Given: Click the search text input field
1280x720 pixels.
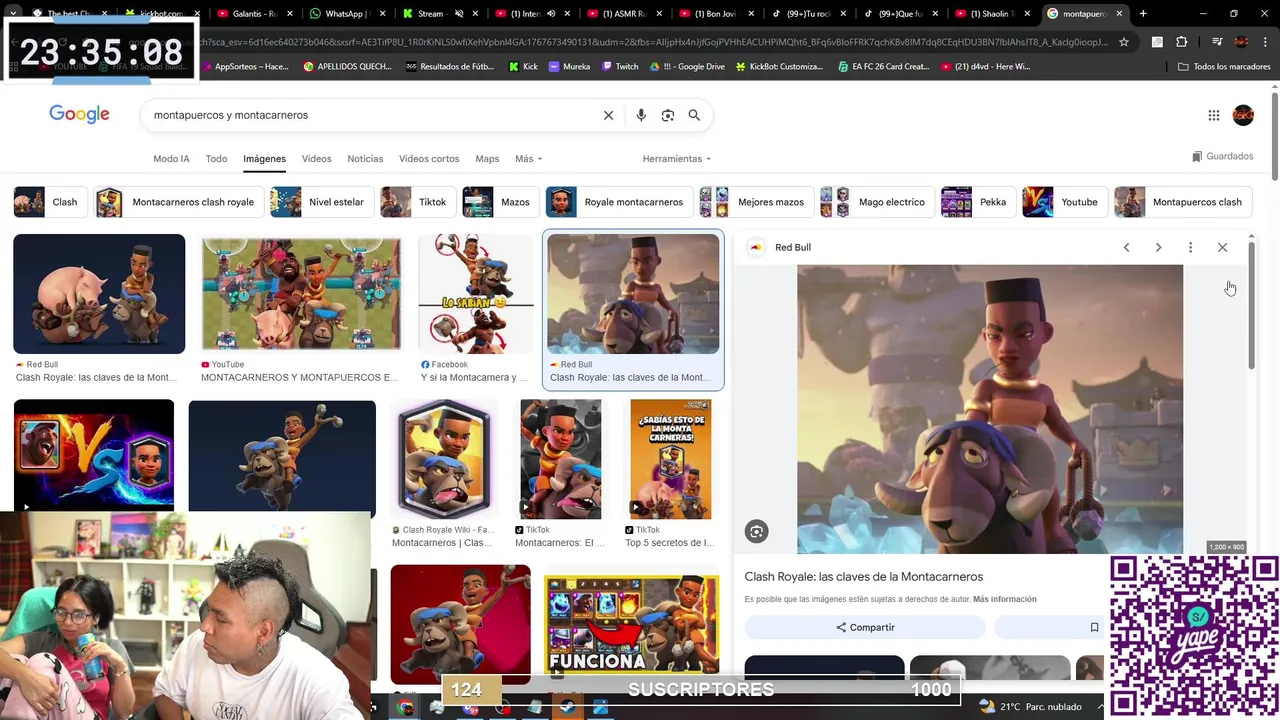Looking at the screenshot, I should (370, 115).
